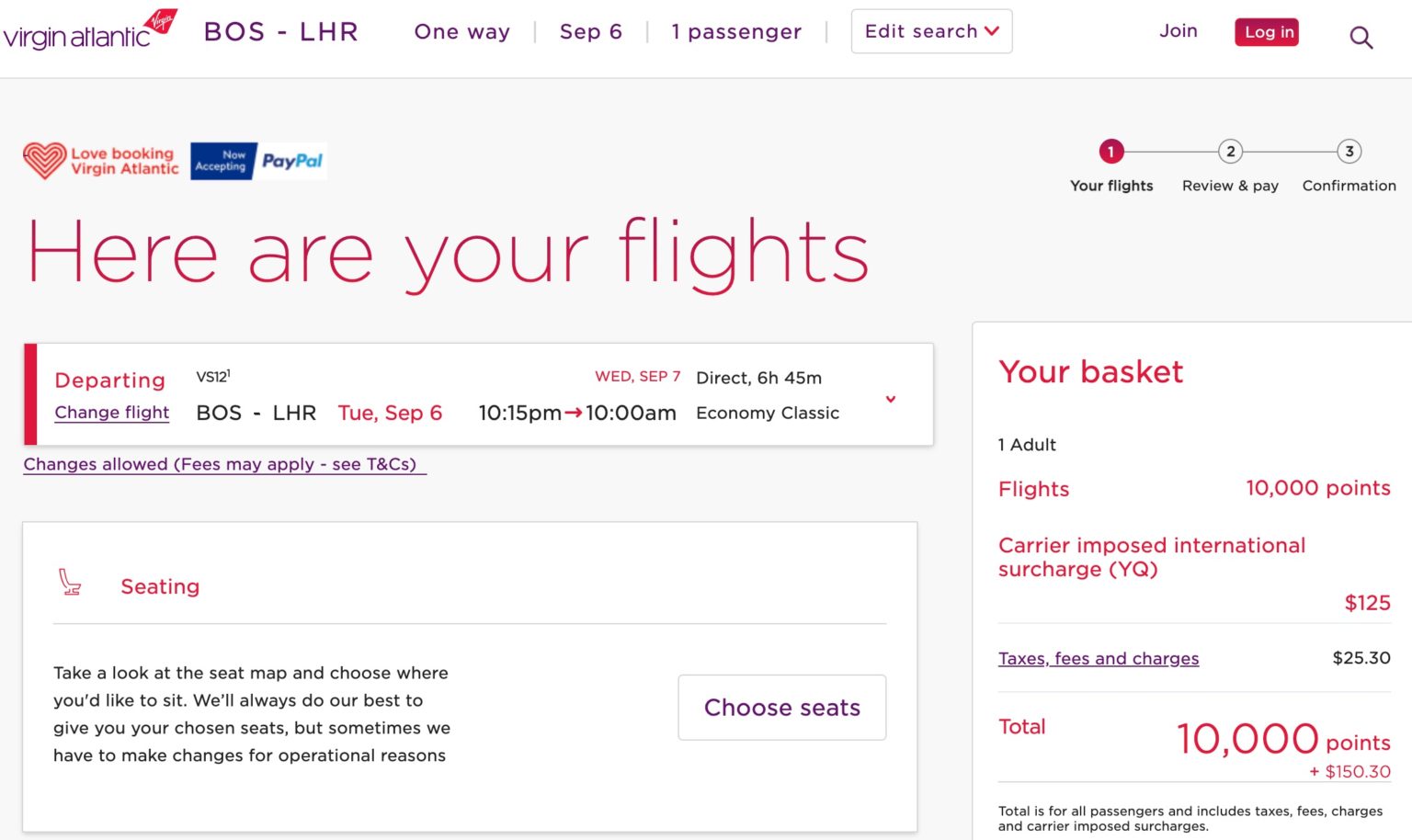Click step 1 Your flights circle
The height and width of the screenshot is (840, 1412).
(1111, 152)
